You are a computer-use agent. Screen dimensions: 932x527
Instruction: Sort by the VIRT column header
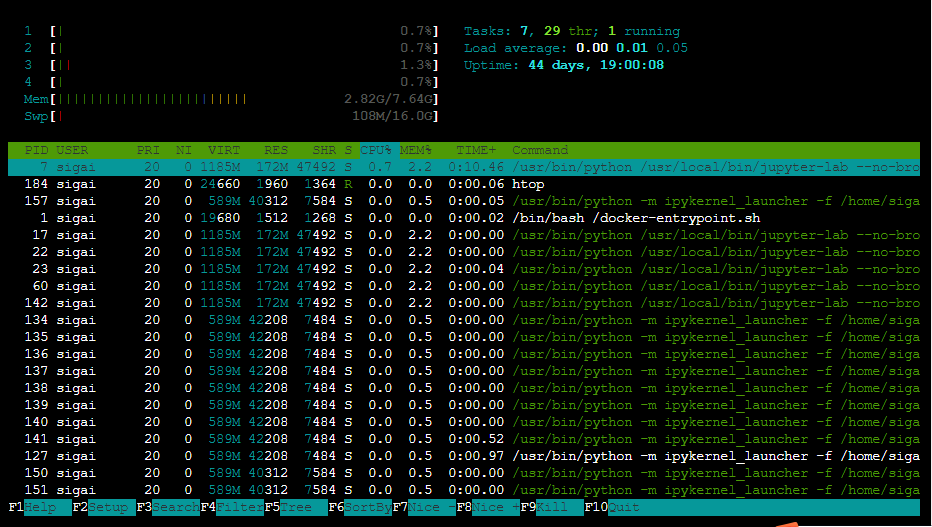pyautogui.click(x=224, y=150)
